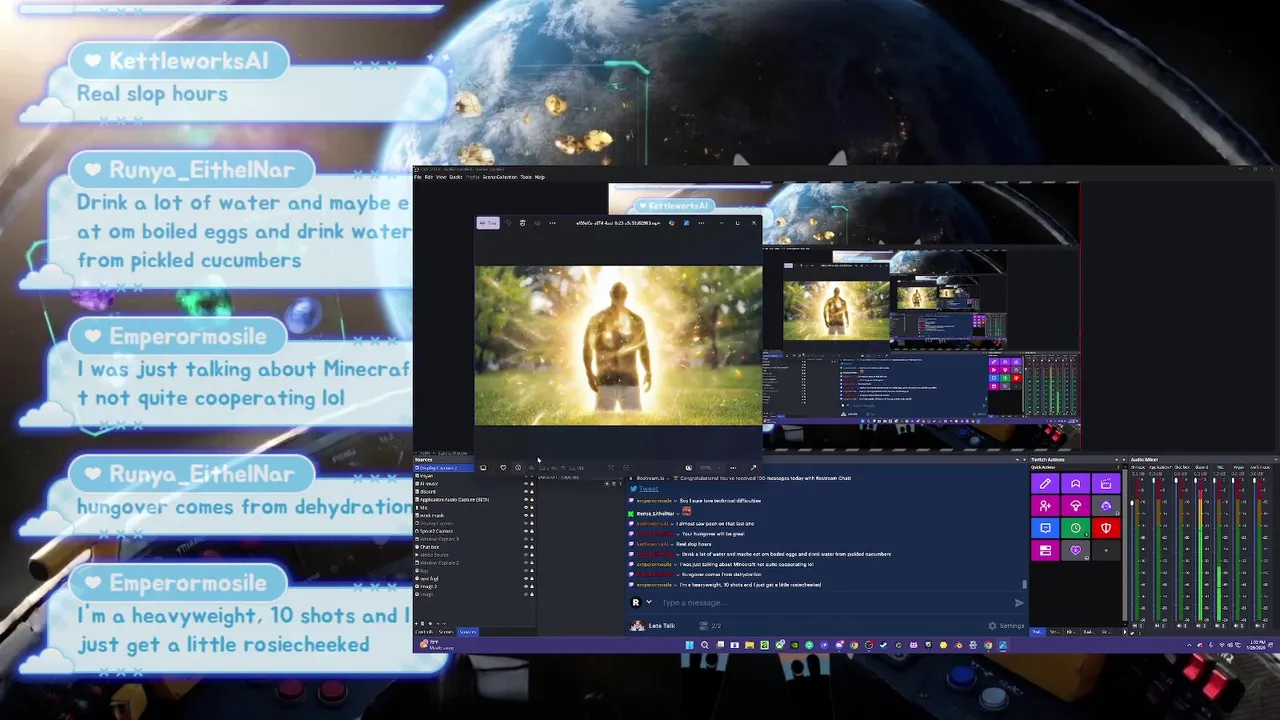Open the Tweet link in chat
Viewport: 1280px width, 720px height.
(649, 489)
